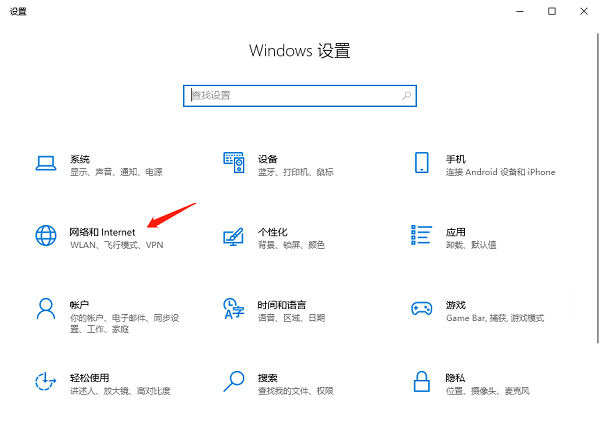Click the Accounts person icon
The width and height of the screenshot is (600, 421).
(46, 308)
